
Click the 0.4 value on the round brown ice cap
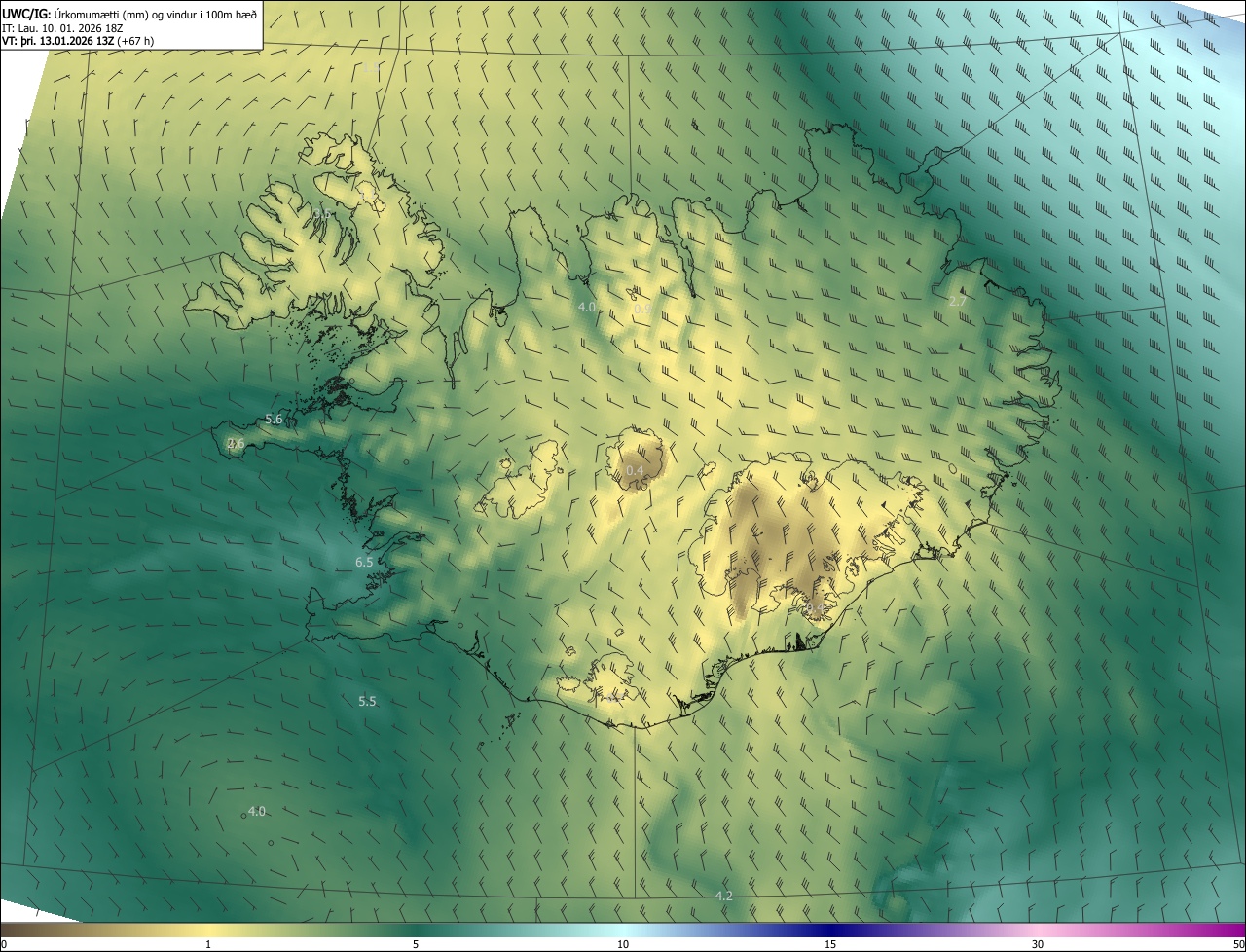point(635,471)
